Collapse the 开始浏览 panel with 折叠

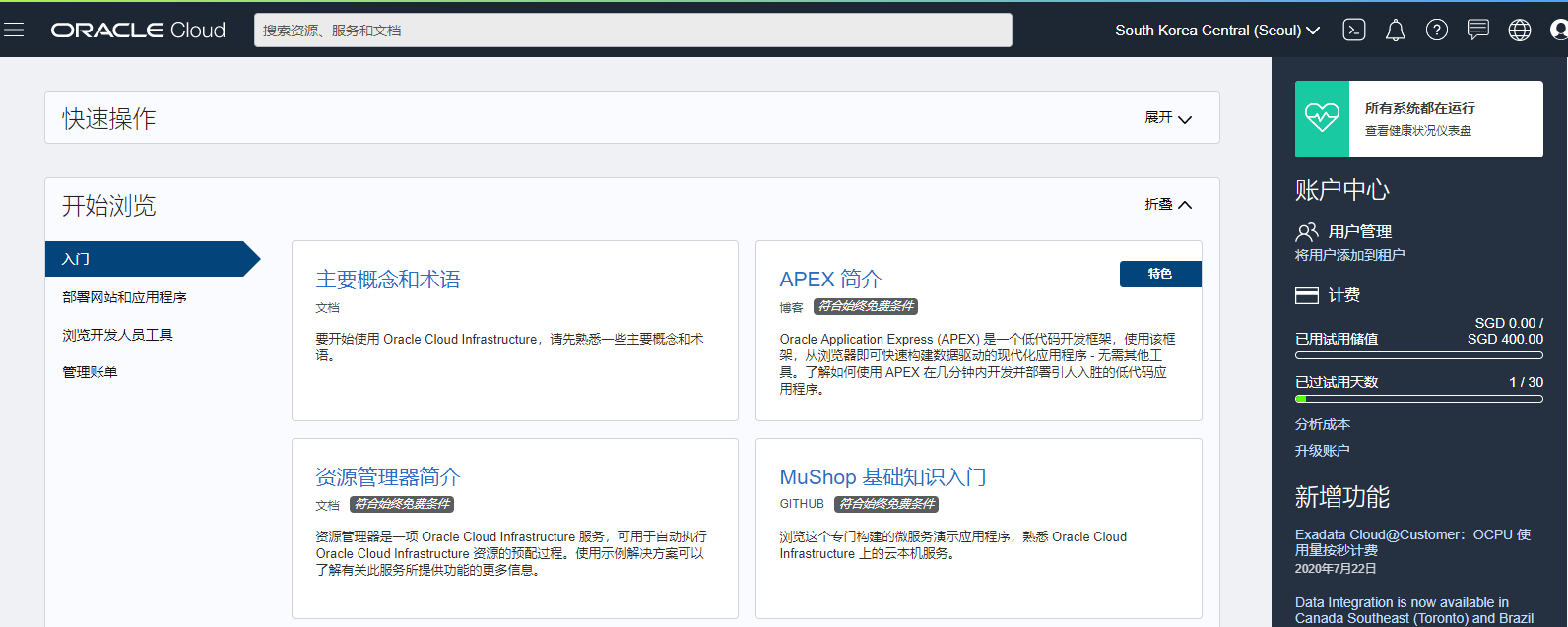(x=1168, y=205)
